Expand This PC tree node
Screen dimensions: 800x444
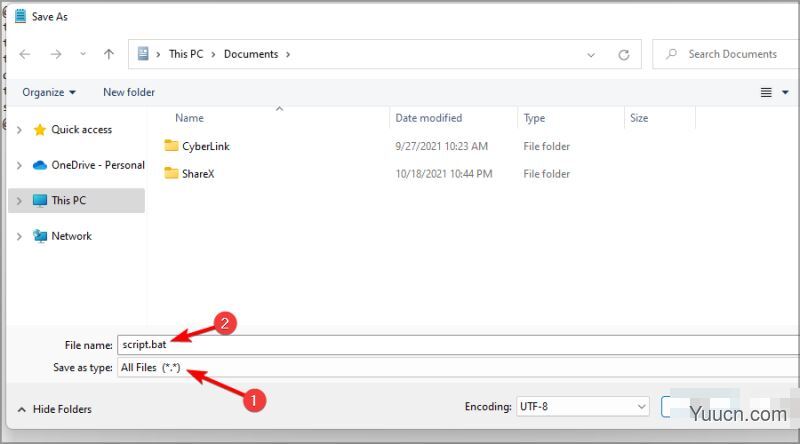[x=19, y=201]
